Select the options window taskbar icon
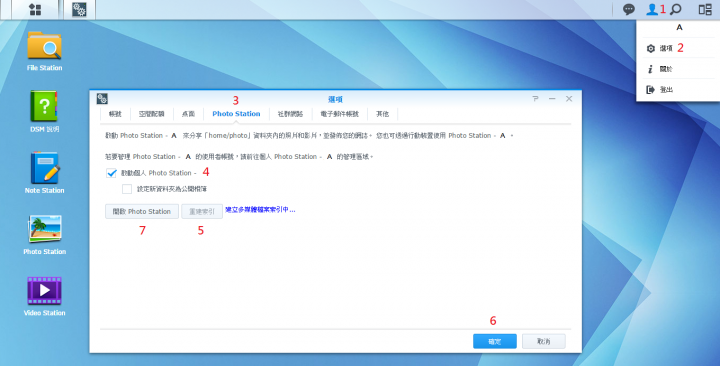 coord(79,10)
